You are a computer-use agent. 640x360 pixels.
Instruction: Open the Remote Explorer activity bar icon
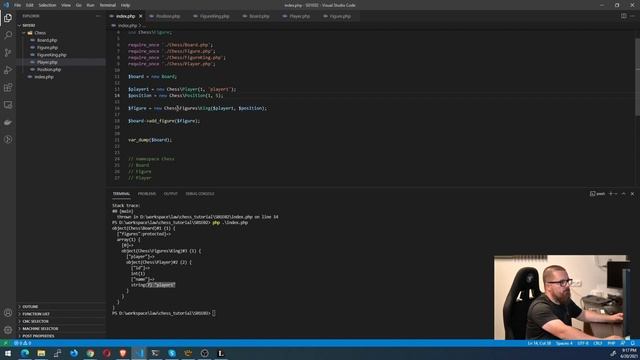tap(8, 105)
